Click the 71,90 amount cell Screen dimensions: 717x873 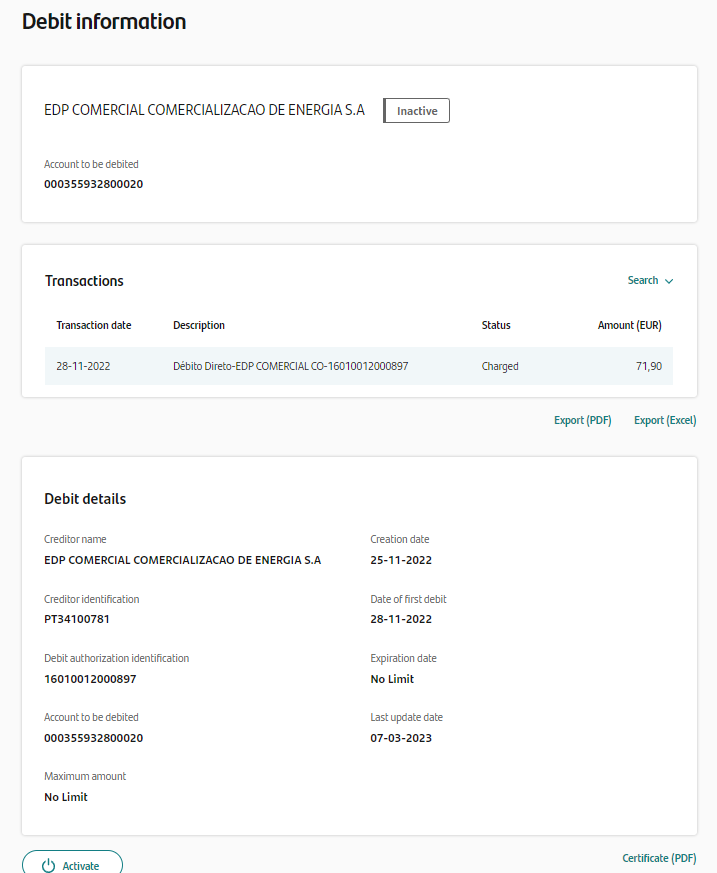click(649, 366)
